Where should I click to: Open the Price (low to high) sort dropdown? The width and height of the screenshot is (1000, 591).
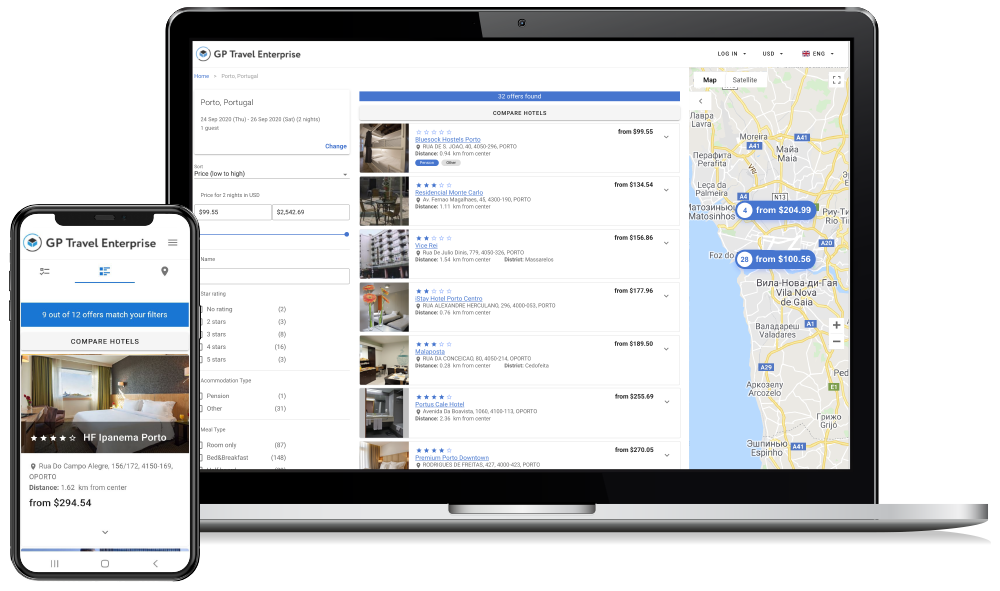270,172
